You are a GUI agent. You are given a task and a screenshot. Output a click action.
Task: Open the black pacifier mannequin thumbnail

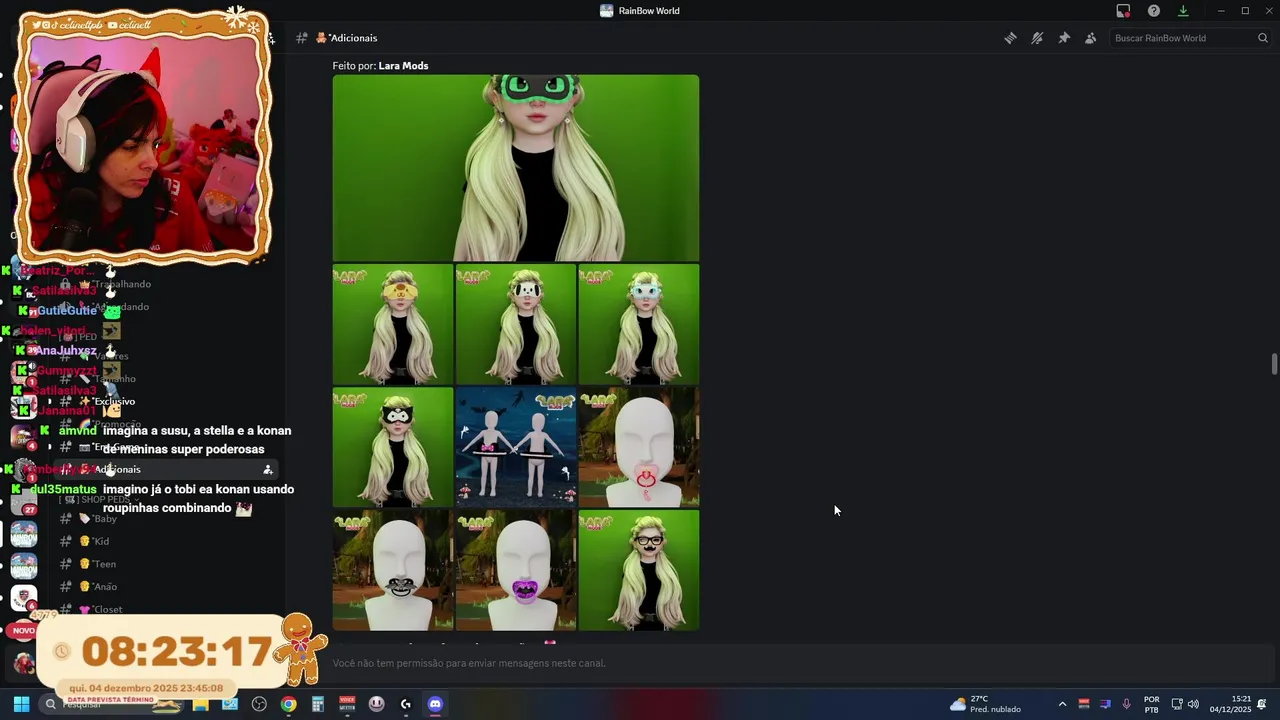[393, 570]
